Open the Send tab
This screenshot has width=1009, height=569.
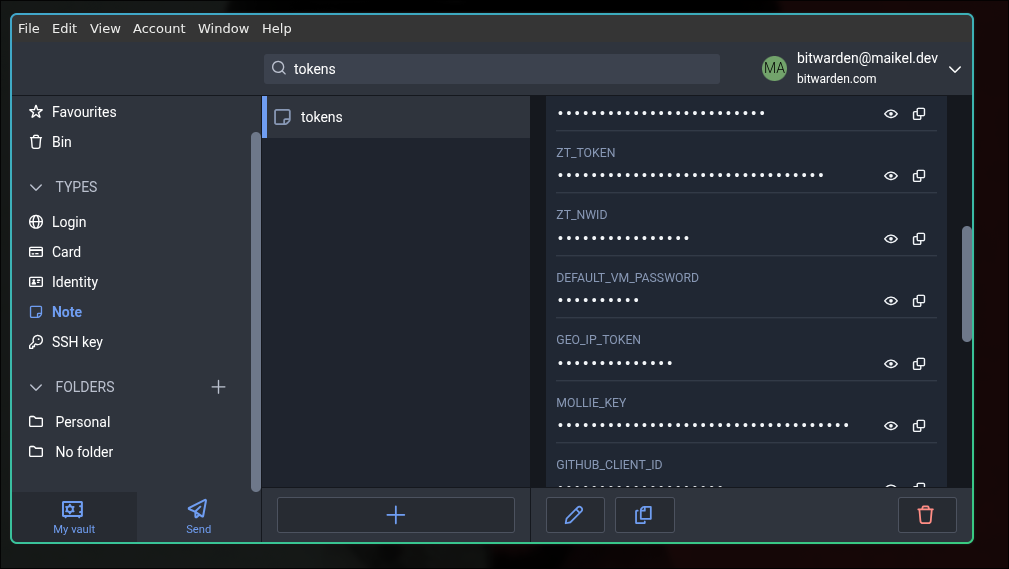coord(198,516)
